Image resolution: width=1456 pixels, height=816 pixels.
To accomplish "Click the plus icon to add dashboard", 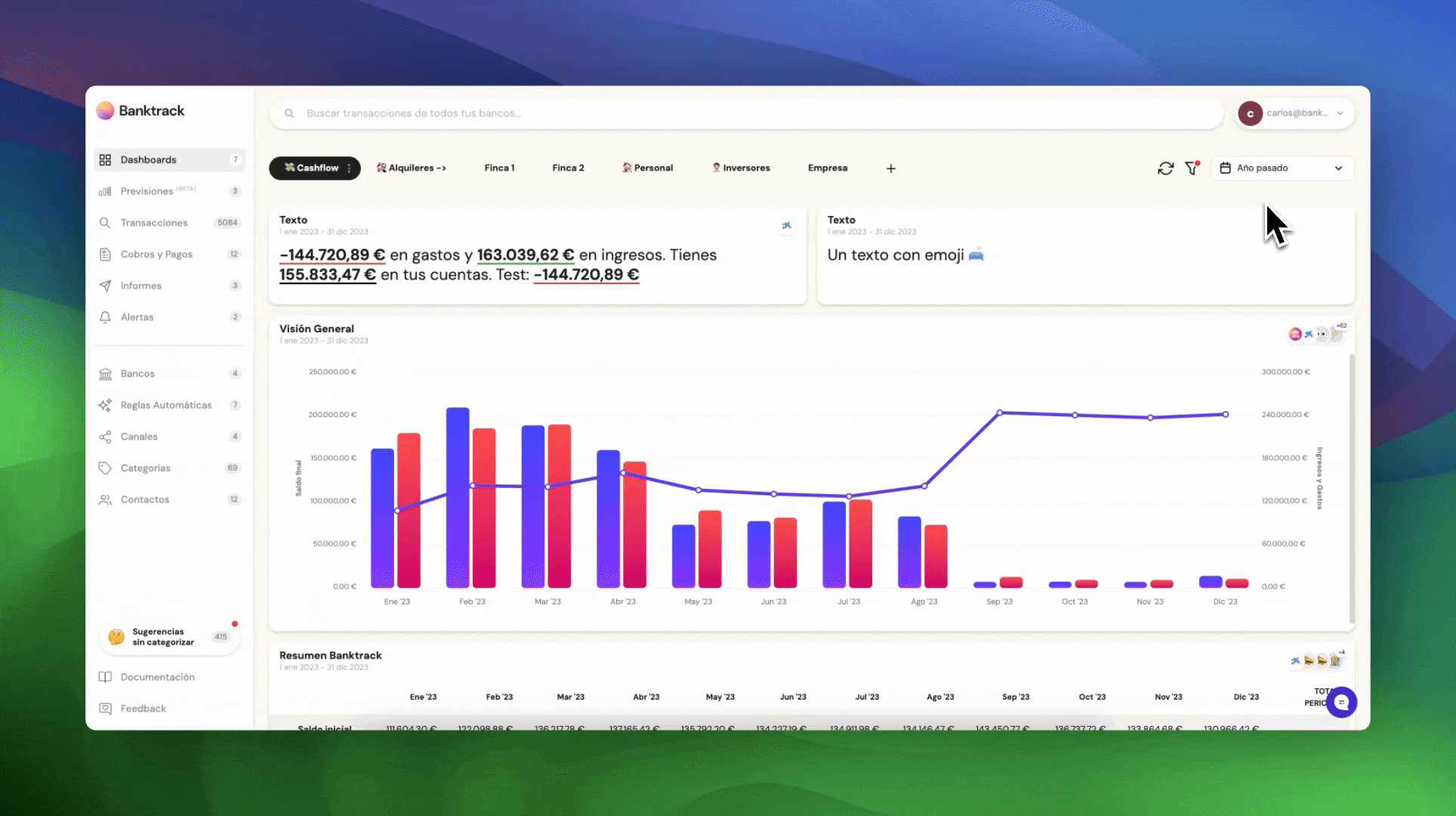I will coord(891,168).
